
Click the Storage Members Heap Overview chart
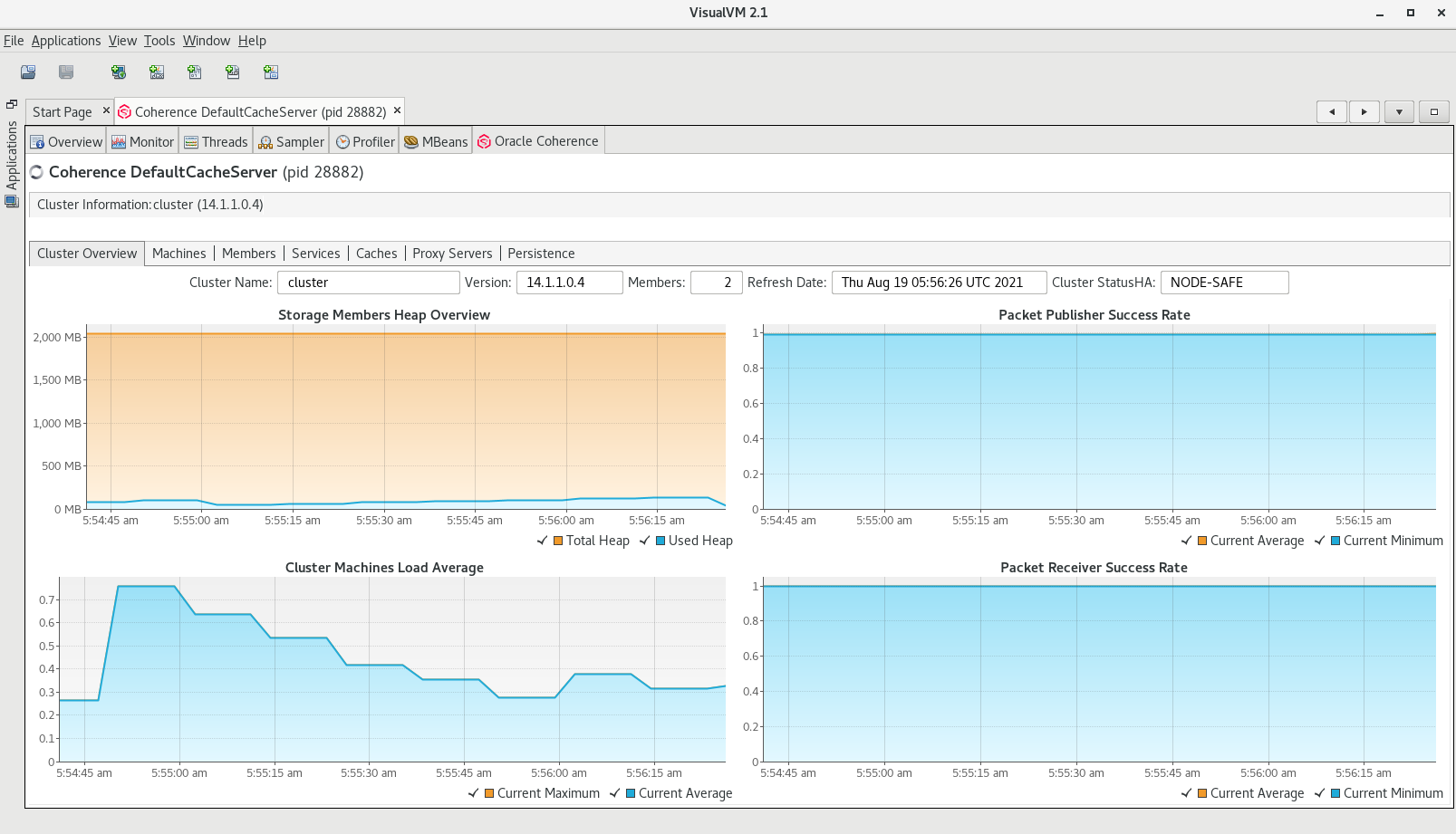pos(406,417)
